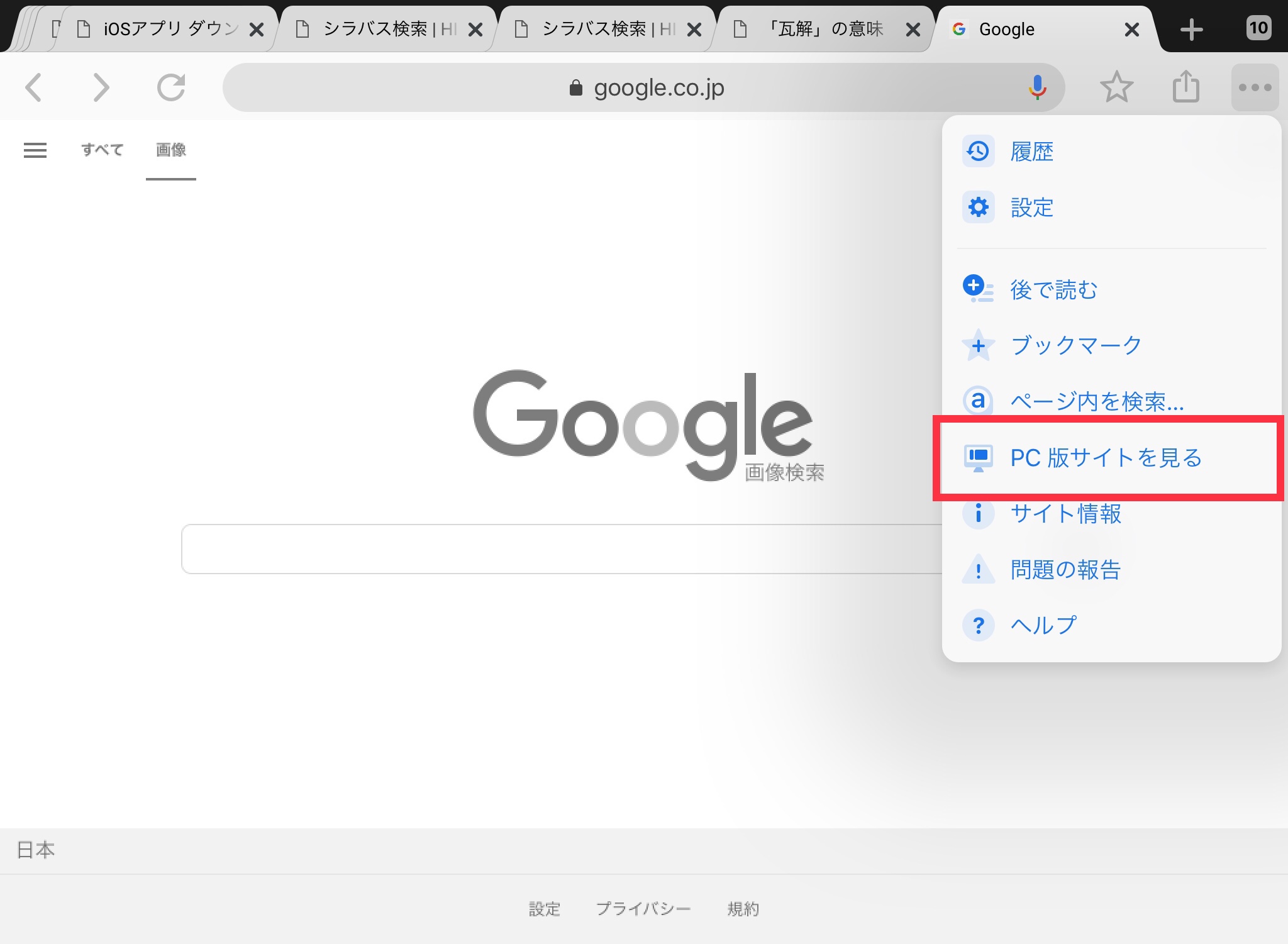This screenshot has height=944, width=1288.
Task: Tap the page reload icon
Action: [x=171, y=87]
